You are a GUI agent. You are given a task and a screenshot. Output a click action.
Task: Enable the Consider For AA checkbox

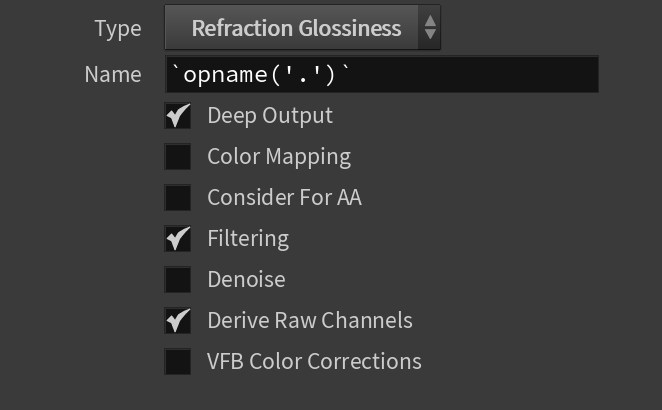click(x=177, y=198)
